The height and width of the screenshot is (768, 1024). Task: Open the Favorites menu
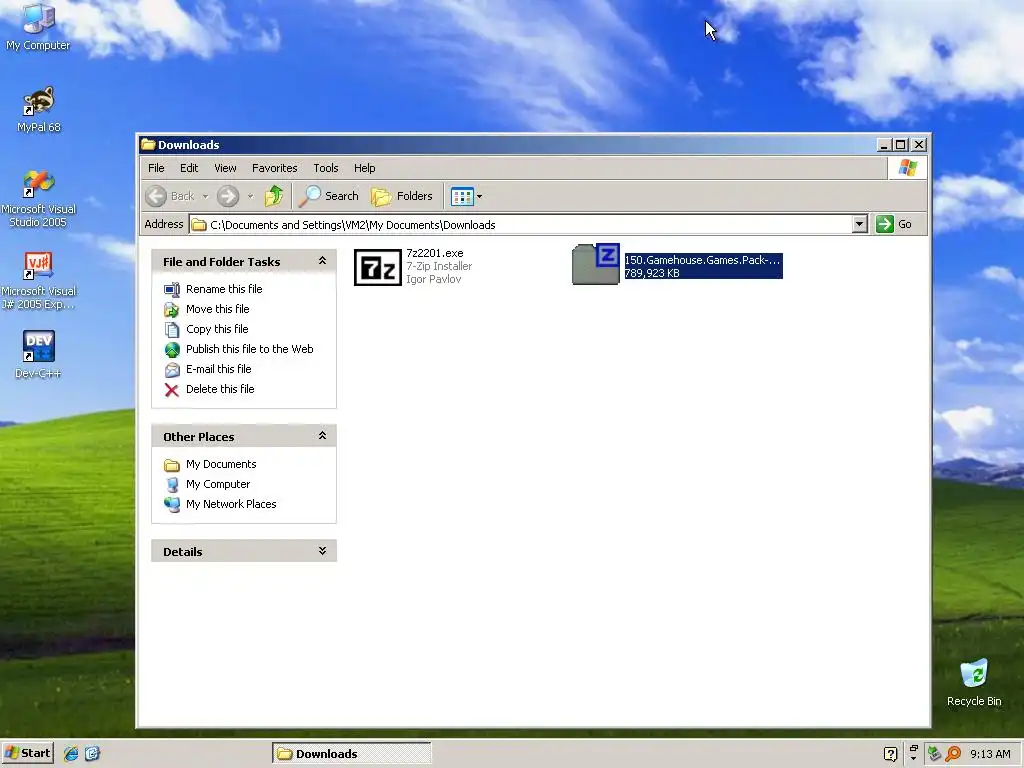click(x=274, y=168)
